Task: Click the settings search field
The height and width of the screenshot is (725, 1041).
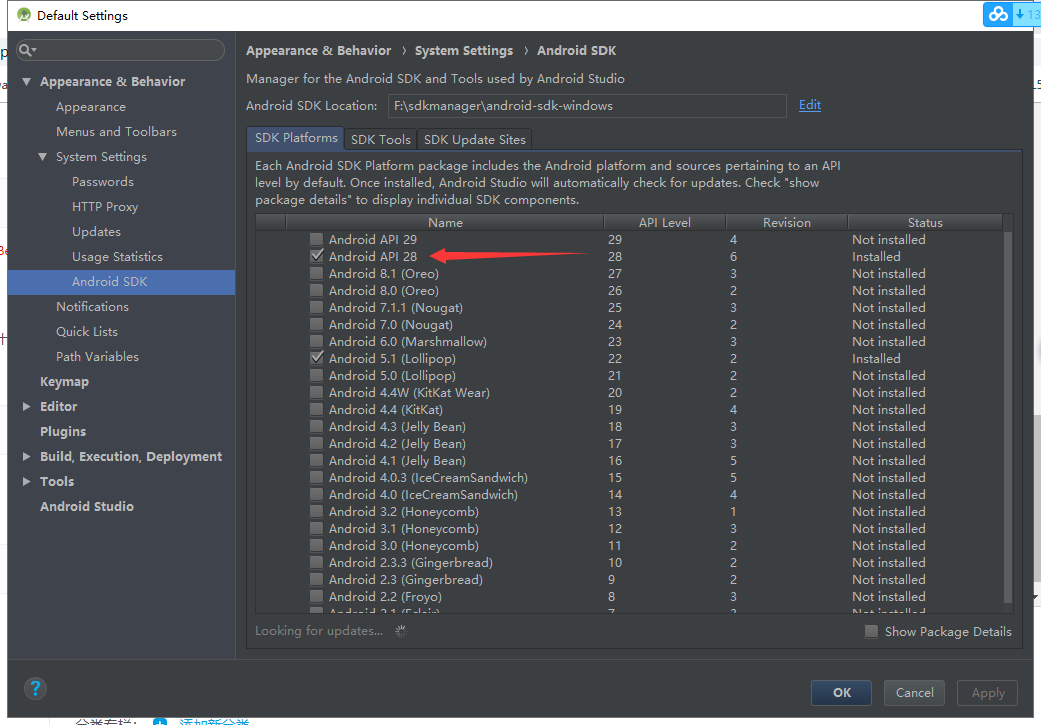Action: pos(120,50)
